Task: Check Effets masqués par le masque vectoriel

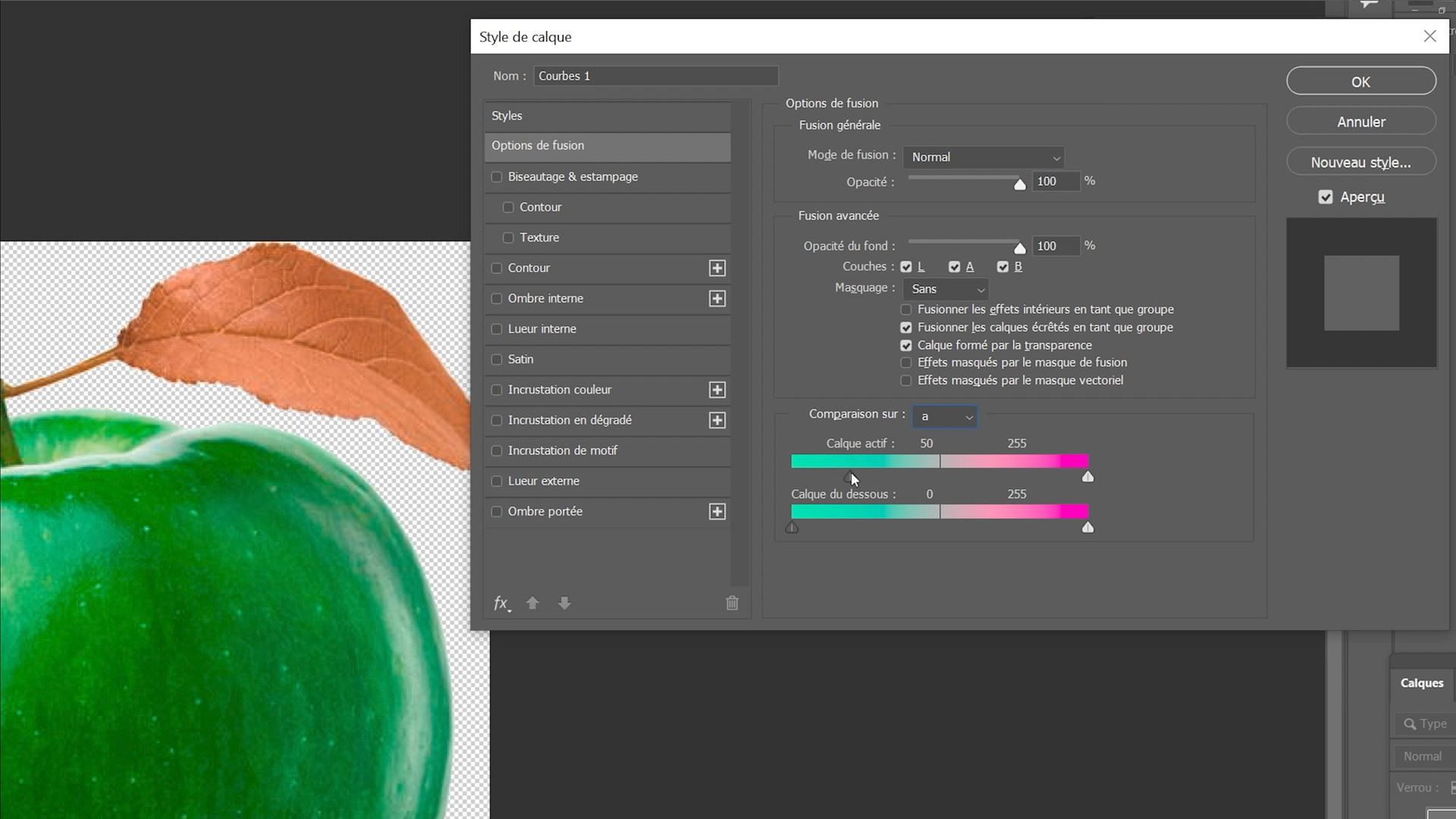Action: click(x=905, y=381)
